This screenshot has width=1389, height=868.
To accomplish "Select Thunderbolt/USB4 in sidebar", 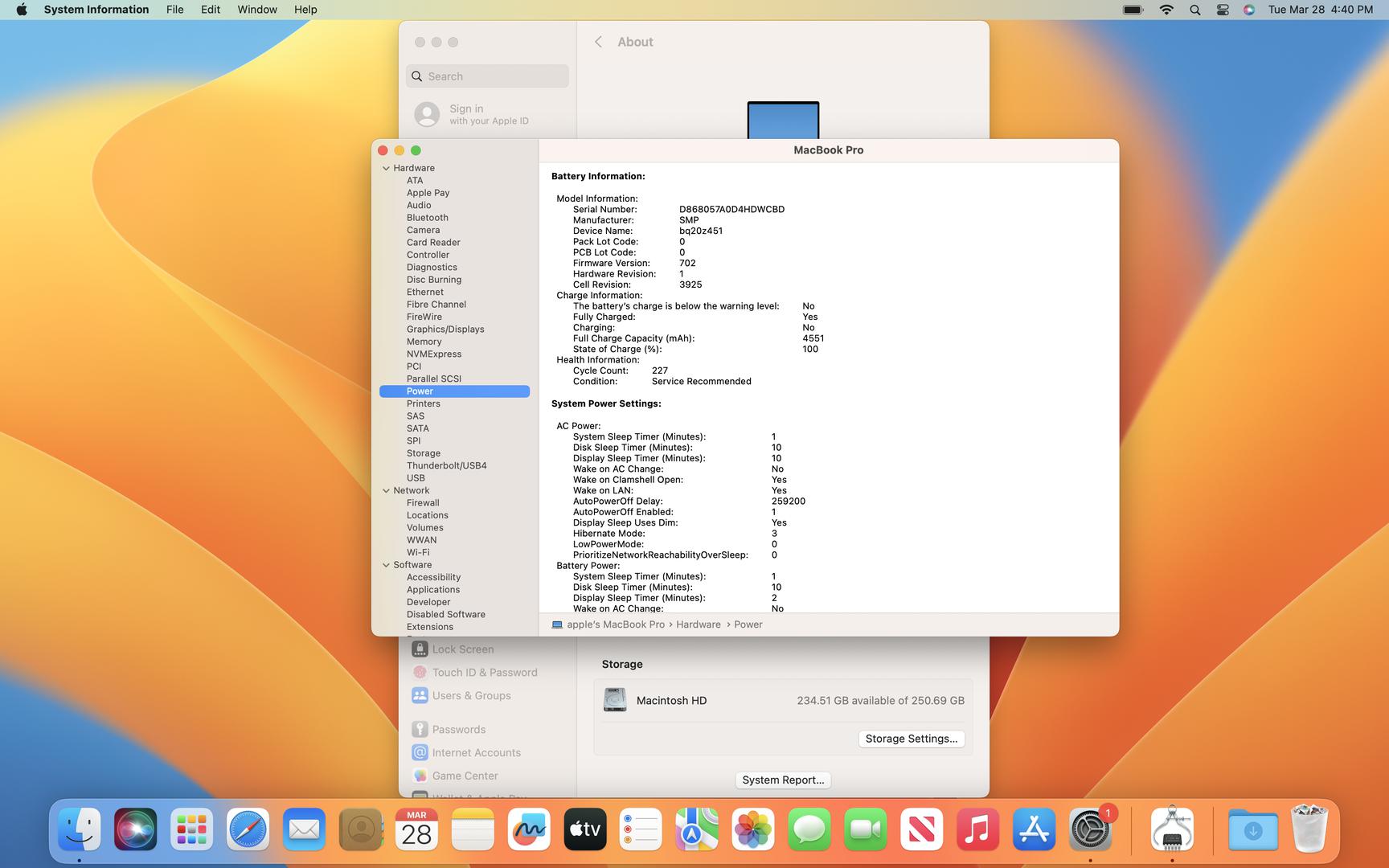I will click(x=447, y=465).
